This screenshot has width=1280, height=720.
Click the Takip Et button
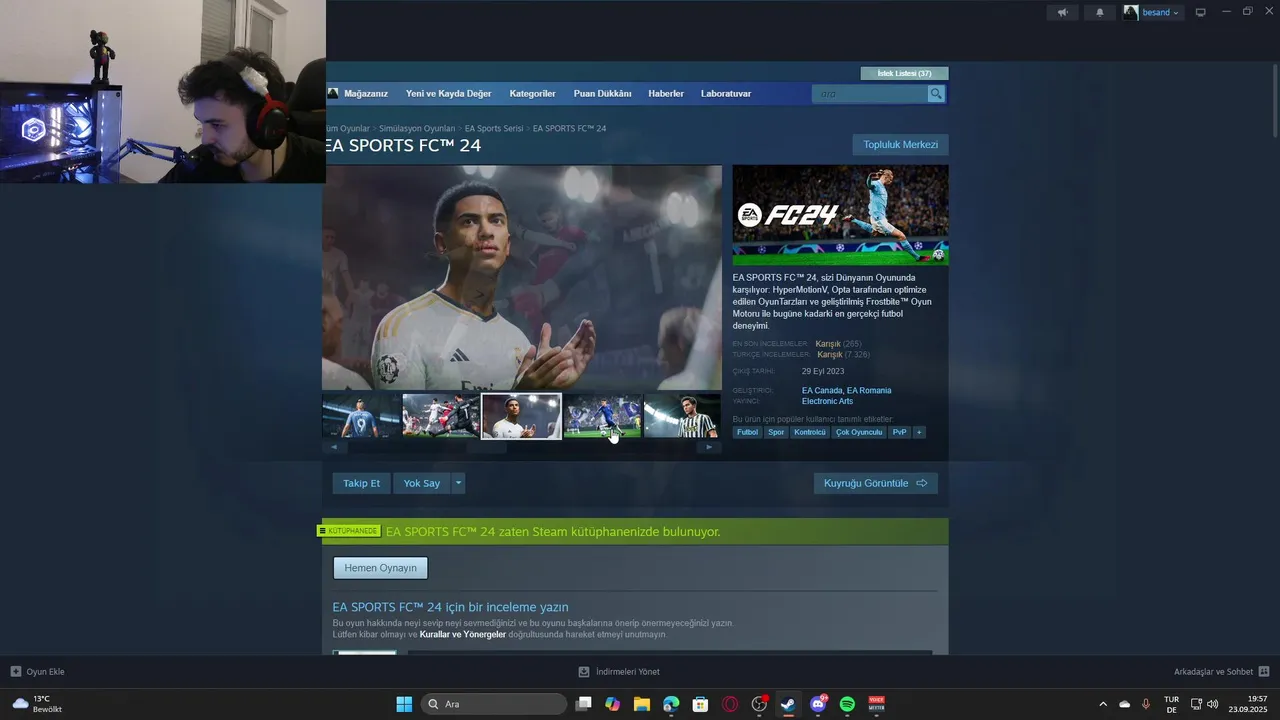click(x=362, y=483)
